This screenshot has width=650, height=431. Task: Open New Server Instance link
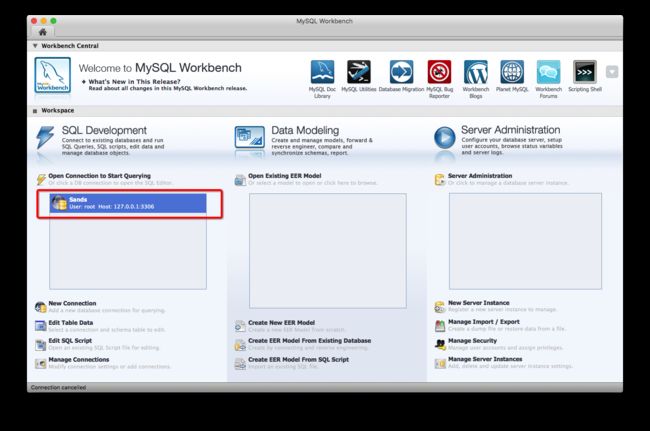479,303
